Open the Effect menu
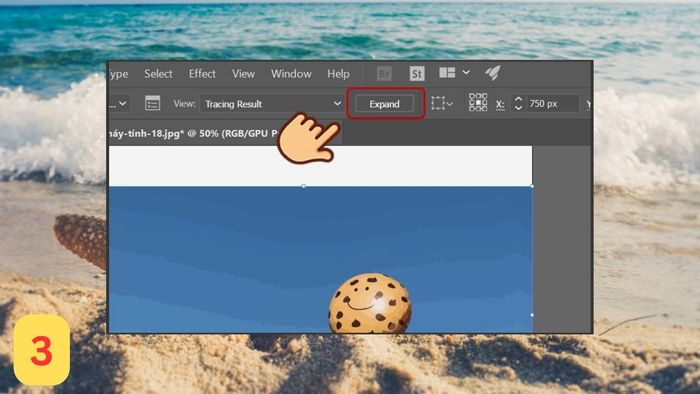The height and width of the screenshot is (394, 700). click(202, 74)
